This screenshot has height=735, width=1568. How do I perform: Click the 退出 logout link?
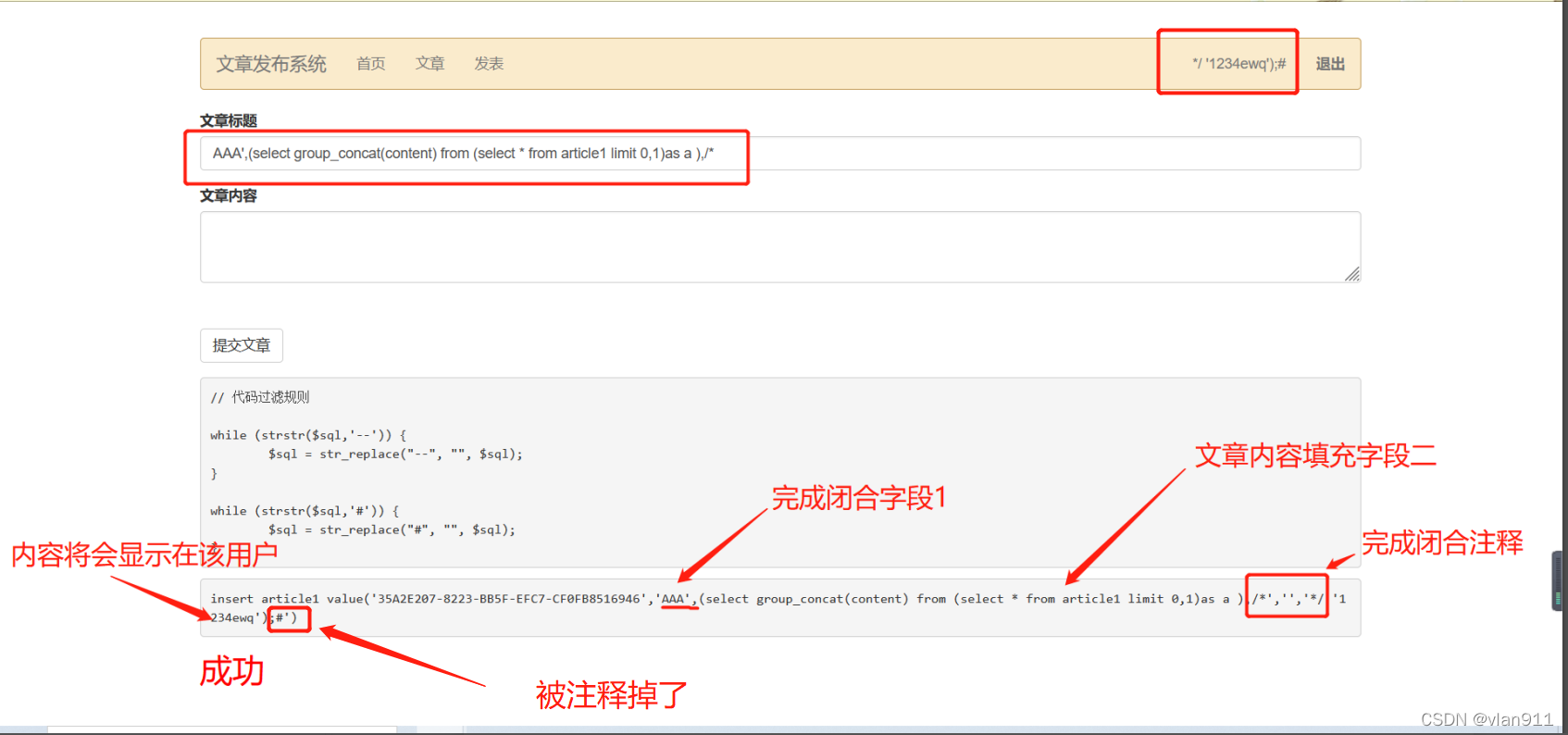[x=1330, y=64]
